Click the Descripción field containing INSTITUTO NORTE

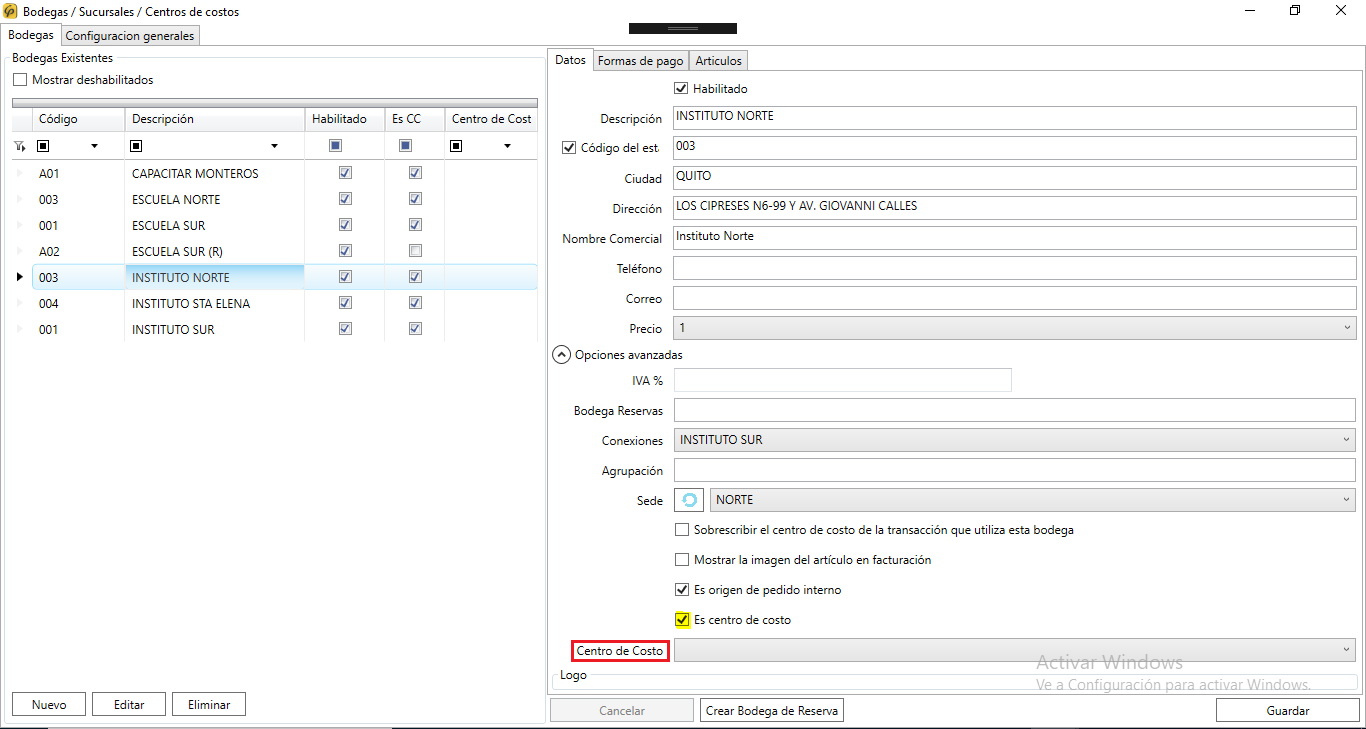tap(1014, 118)
